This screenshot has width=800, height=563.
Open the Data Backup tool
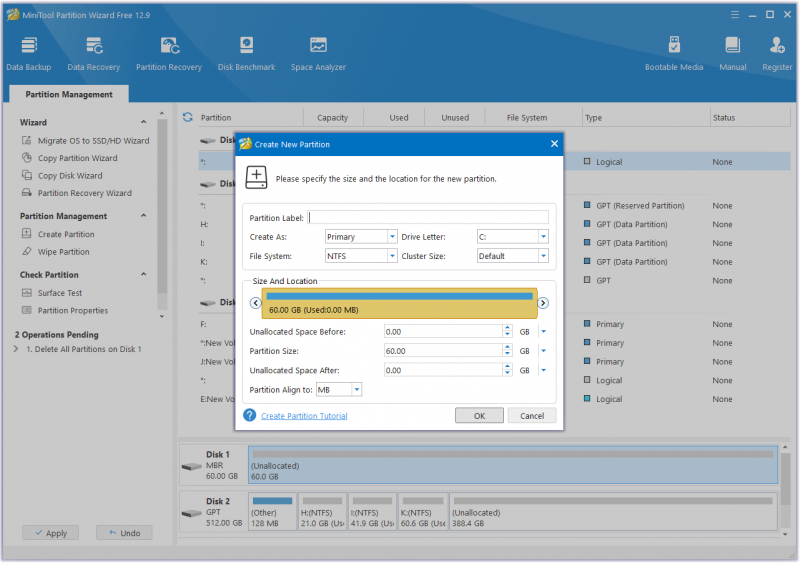coord(29,54)
